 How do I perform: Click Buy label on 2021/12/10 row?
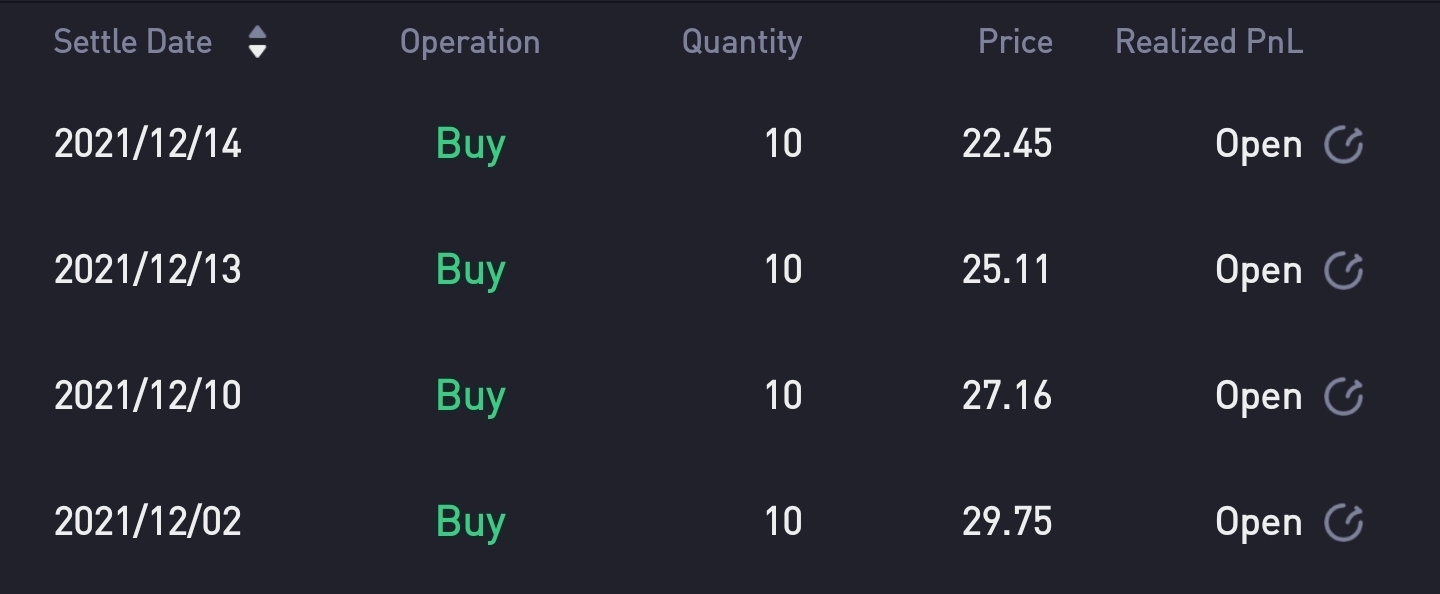pyautogui.click(x=471, y=397)
